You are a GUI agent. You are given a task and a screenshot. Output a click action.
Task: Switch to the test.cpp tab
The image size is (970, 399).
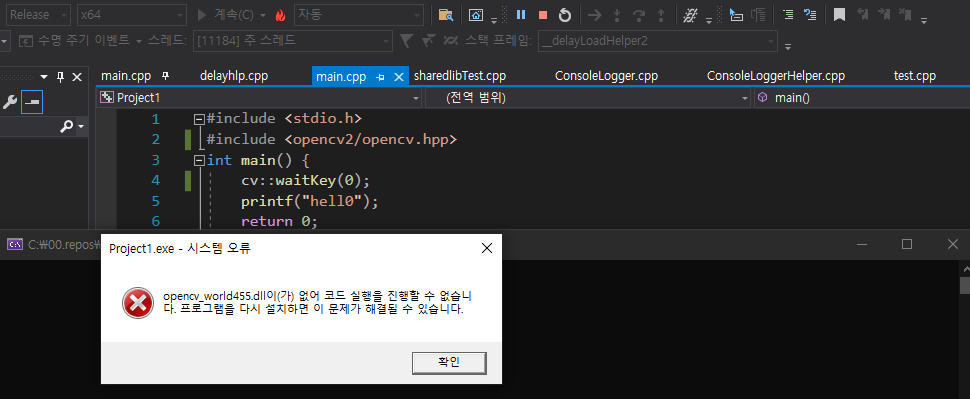pos(915,76)
